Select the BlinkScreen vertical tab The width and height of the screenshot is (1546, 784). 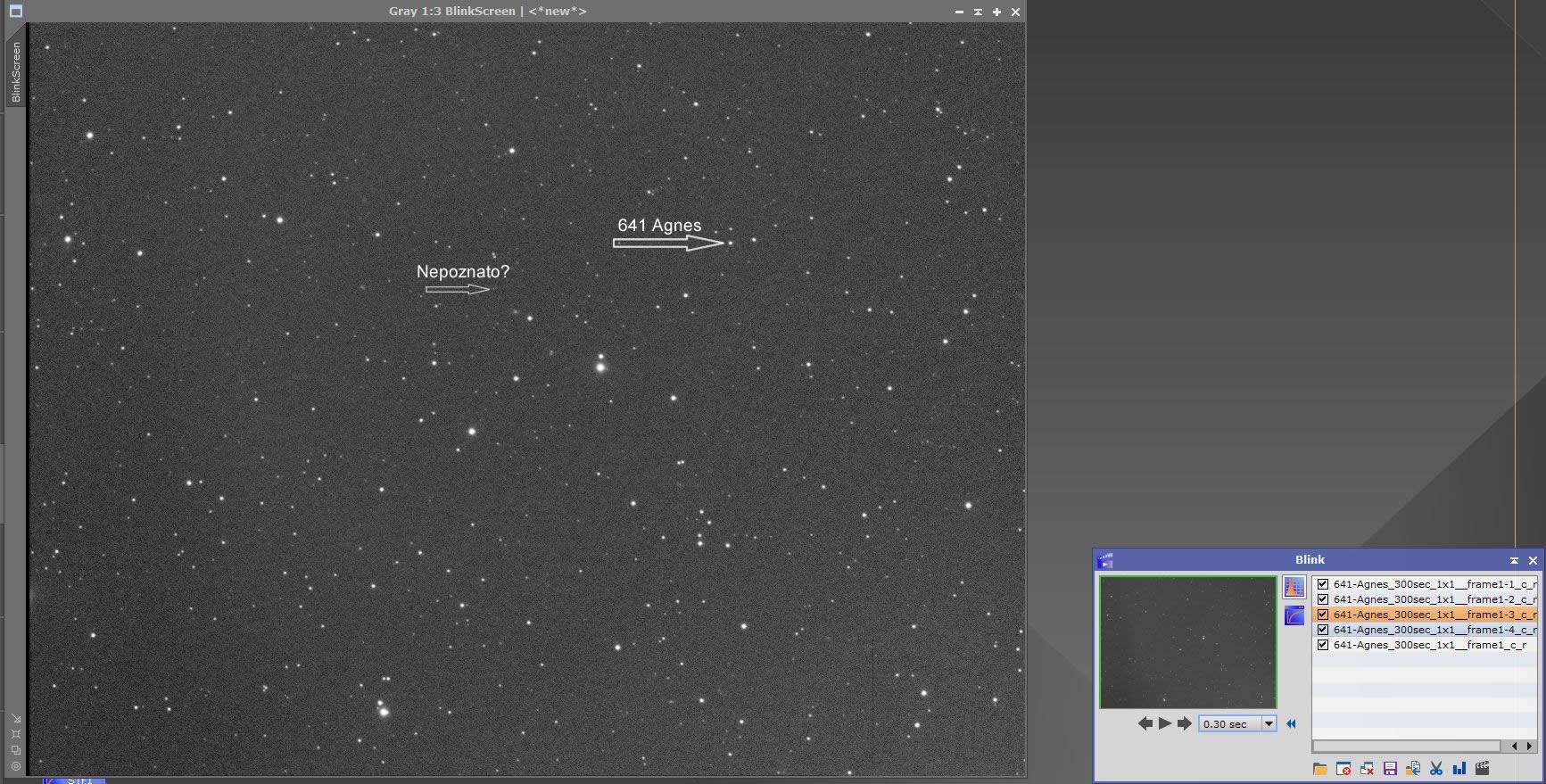15,71
